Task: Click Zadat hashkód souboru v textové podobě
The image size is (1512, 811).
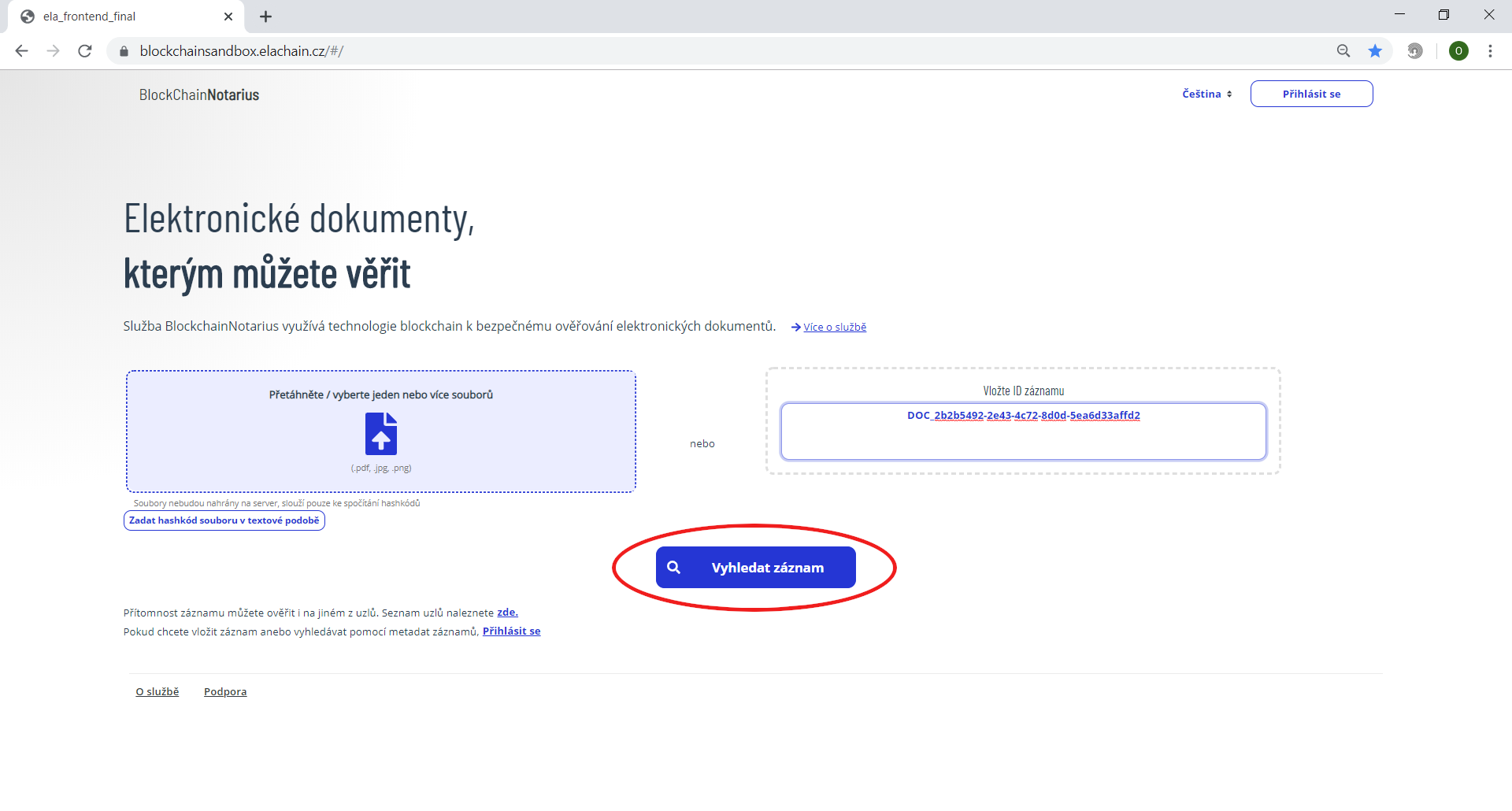Action: tap(224, 520)
